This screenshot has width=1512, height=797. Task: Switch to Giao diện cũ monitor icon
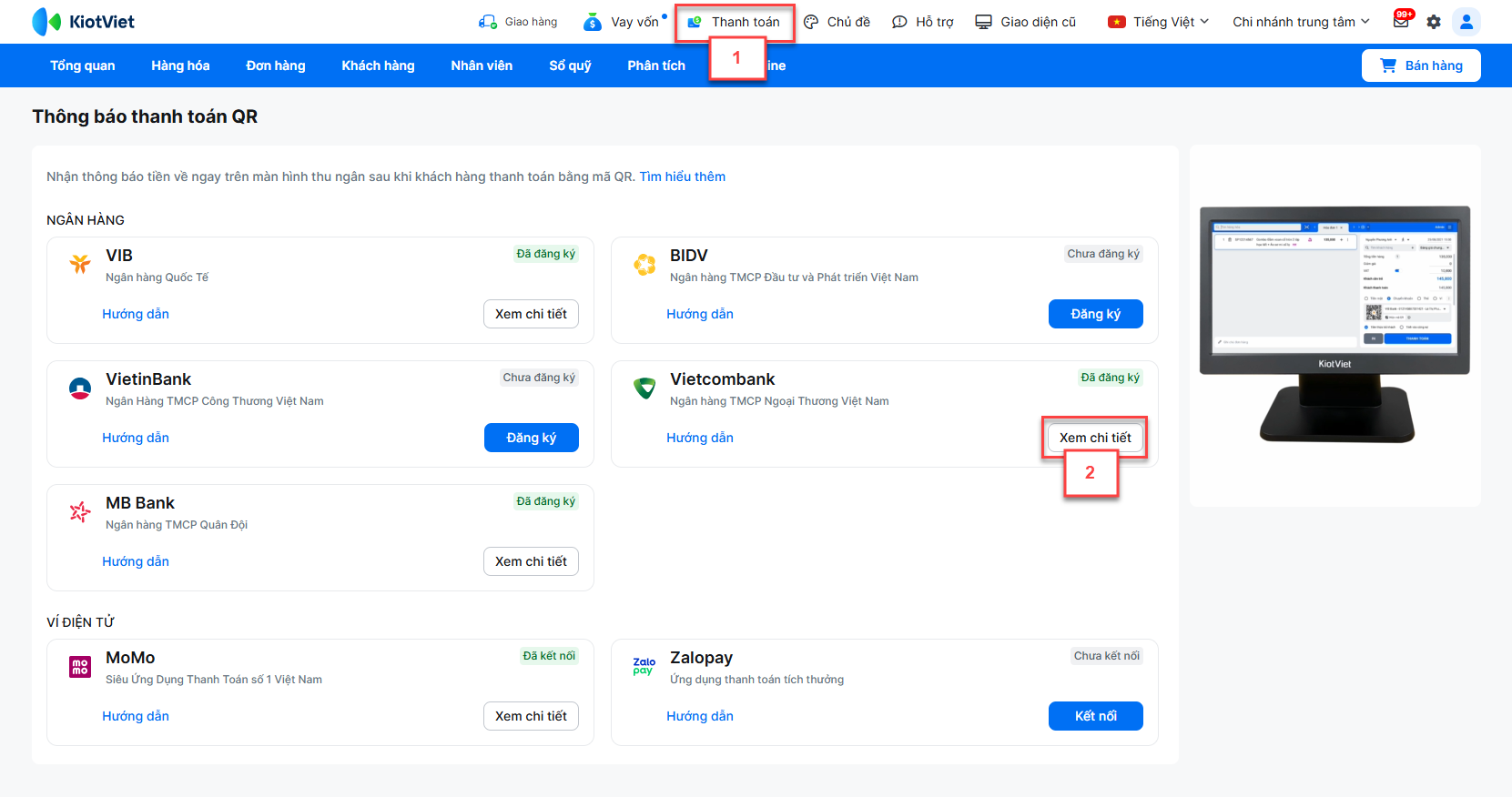[983, 22]
